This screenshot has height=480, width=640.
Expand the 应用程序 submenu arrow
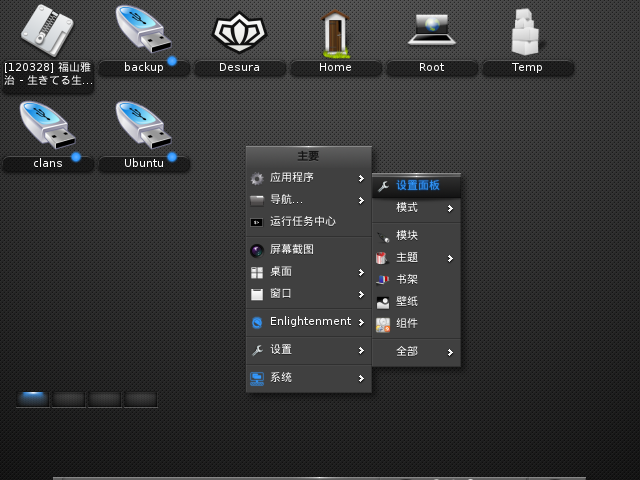361,178
